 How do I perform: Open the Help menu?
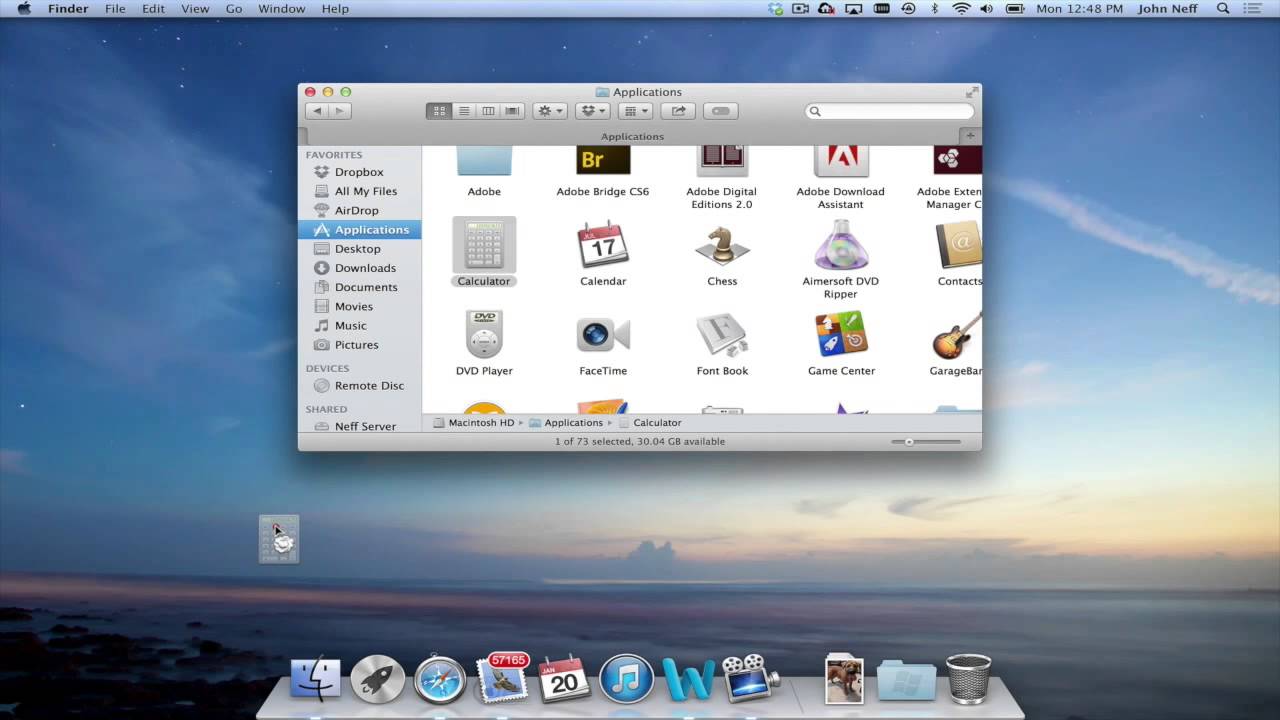(x=335, y=9)
